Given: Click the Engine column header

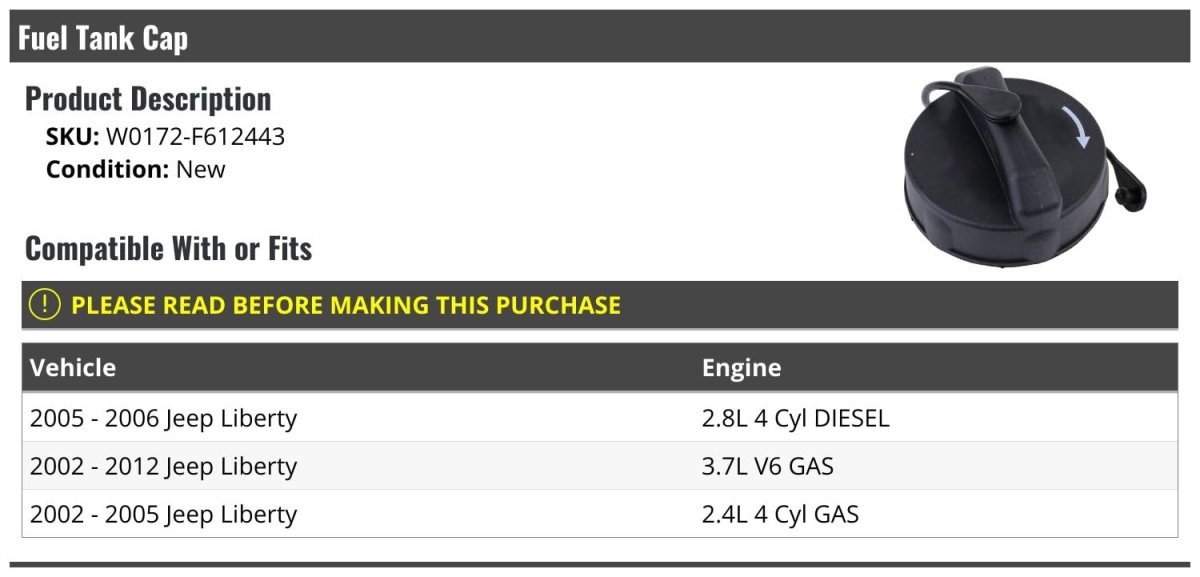Looking at the screenshot, I should [x=741, y=367].
